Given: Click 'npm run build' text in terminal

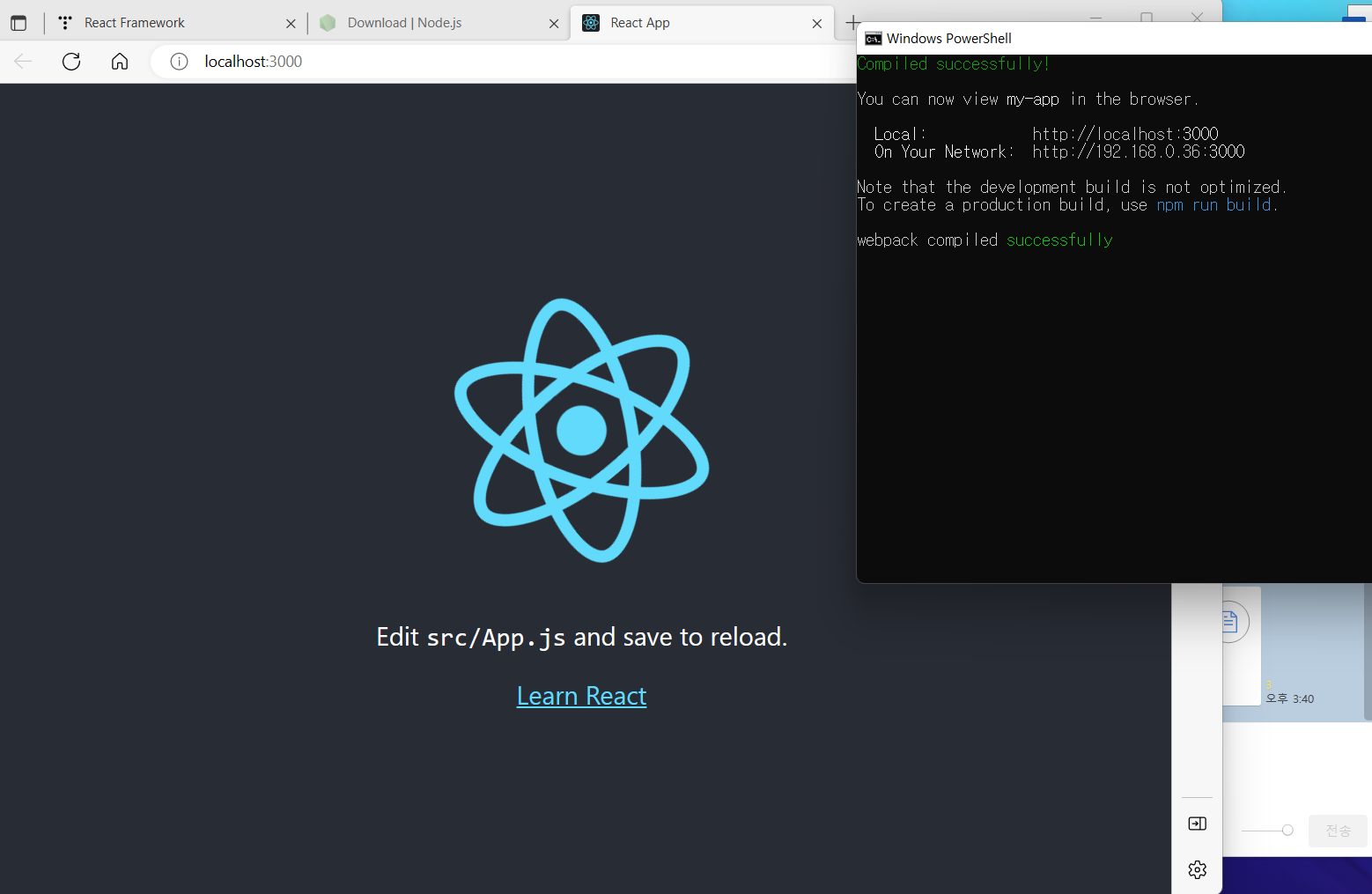Looking at the screenshot, I should [x=1214, y=204].
